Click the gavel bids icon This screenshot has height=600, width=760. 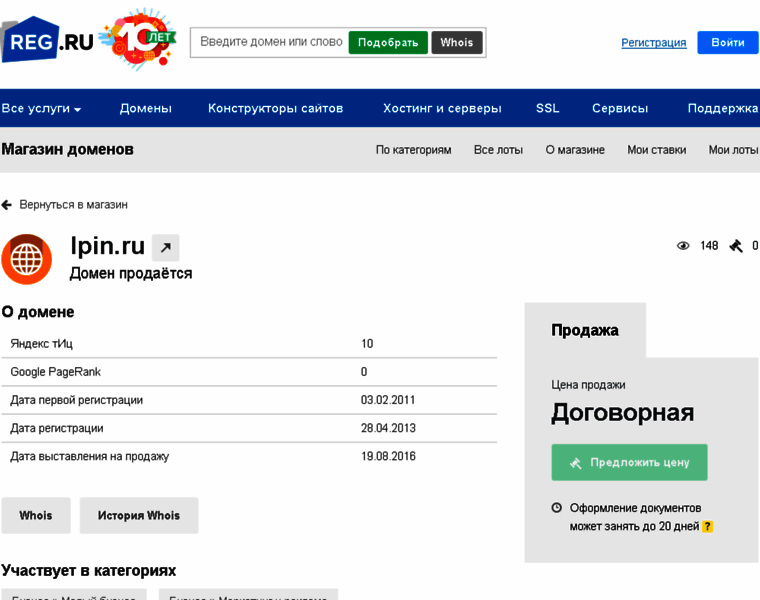736,246
